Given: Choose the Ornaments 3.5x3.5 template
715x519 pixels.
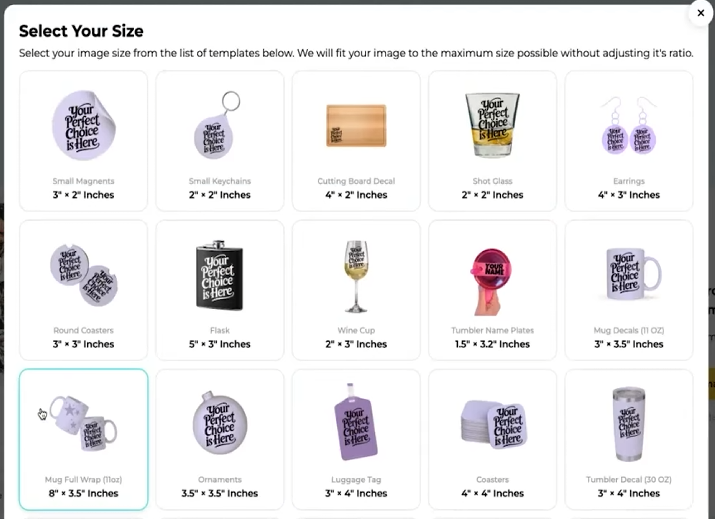Looking at the screenshot, I should [220, 440].
